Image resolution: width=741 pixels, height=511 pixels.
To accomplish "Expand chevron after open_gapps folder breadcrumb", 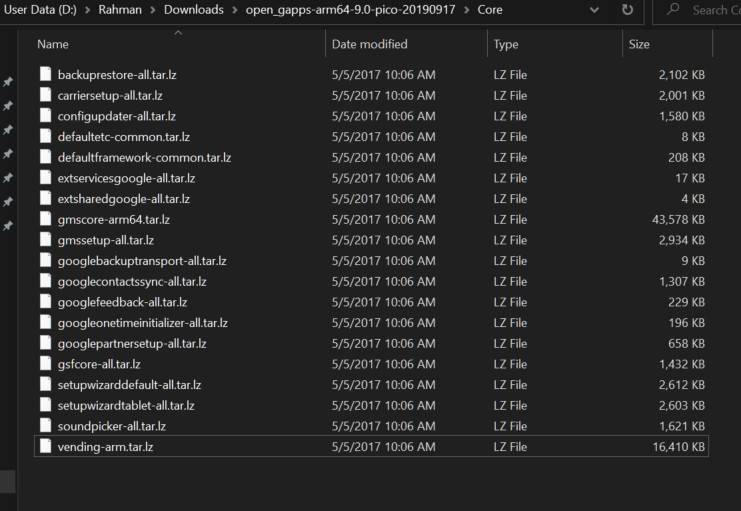I will pyautogui.click(x=466, y=10).
